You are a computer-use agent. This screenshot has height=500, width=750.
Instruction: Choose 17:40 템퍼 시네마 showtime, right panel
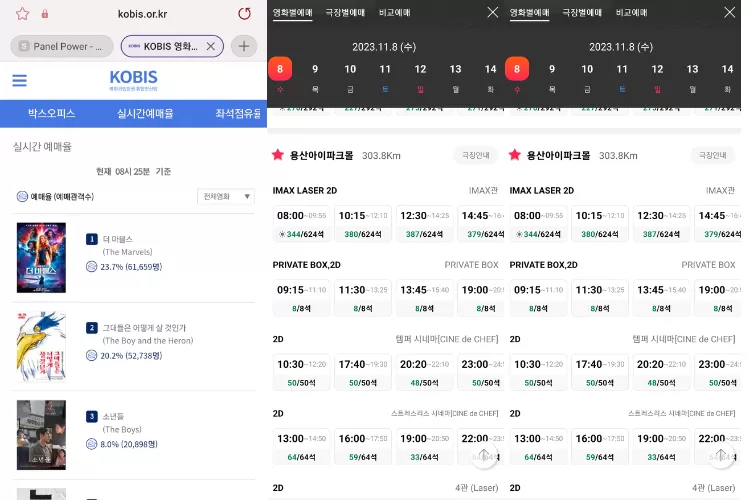coord(600,373)
